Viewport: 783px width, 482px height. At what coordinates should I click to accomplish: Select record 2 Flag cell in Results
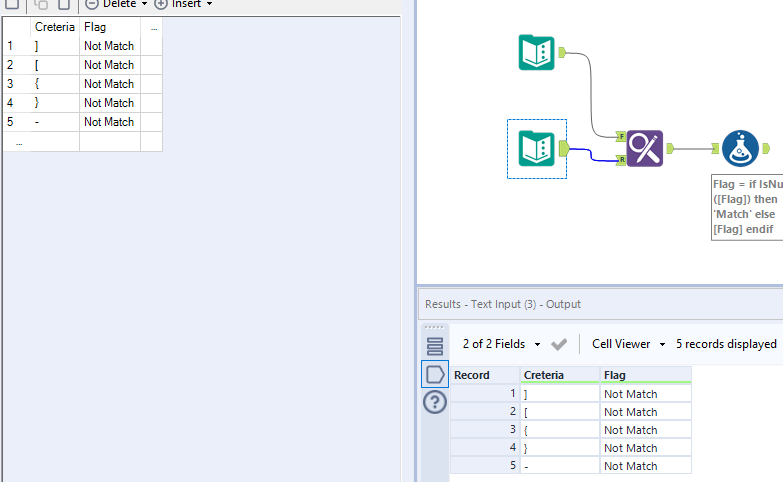[646, 412]
